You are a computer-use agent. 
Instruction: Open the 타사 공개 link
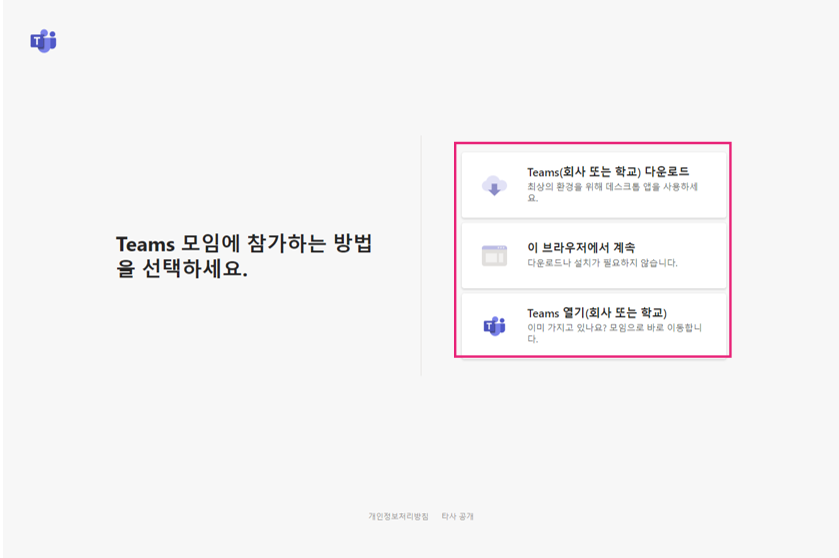pos(457,516)
